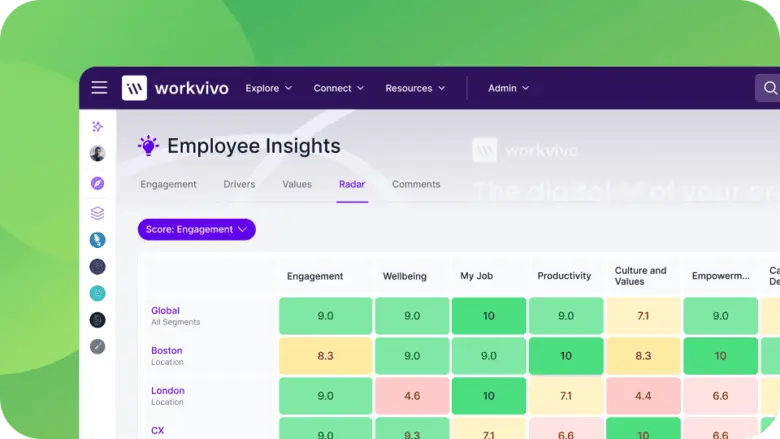The image size is (780, 439).
Task: Open the CX segment link
Action: pos(157,431)
